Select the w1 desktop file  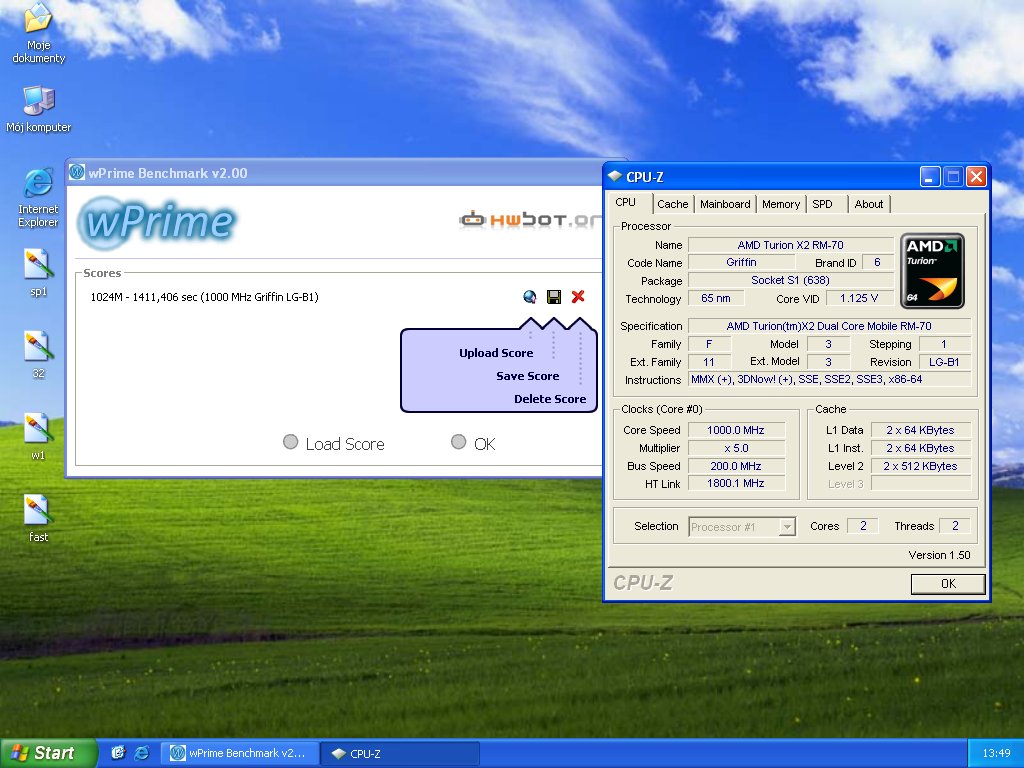39,436
